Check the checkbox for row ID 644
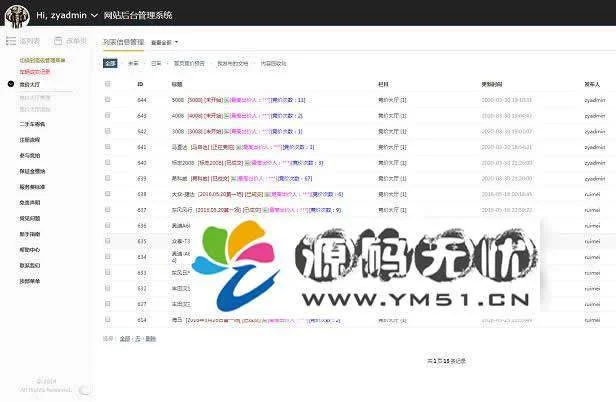Viewport: 616px width, 402px height. point(108,101)
